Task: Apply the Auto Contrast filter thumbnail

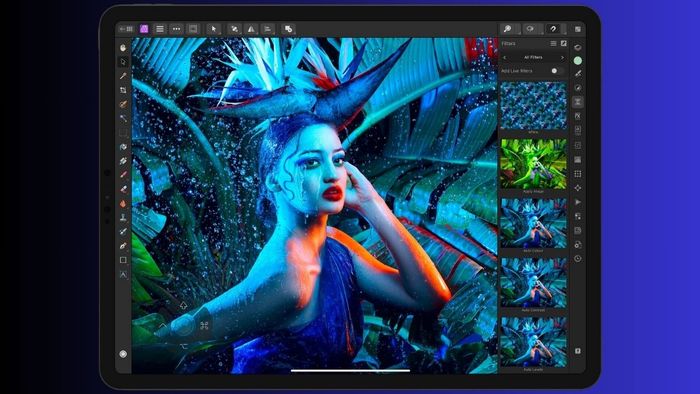Action: (533, 282)
